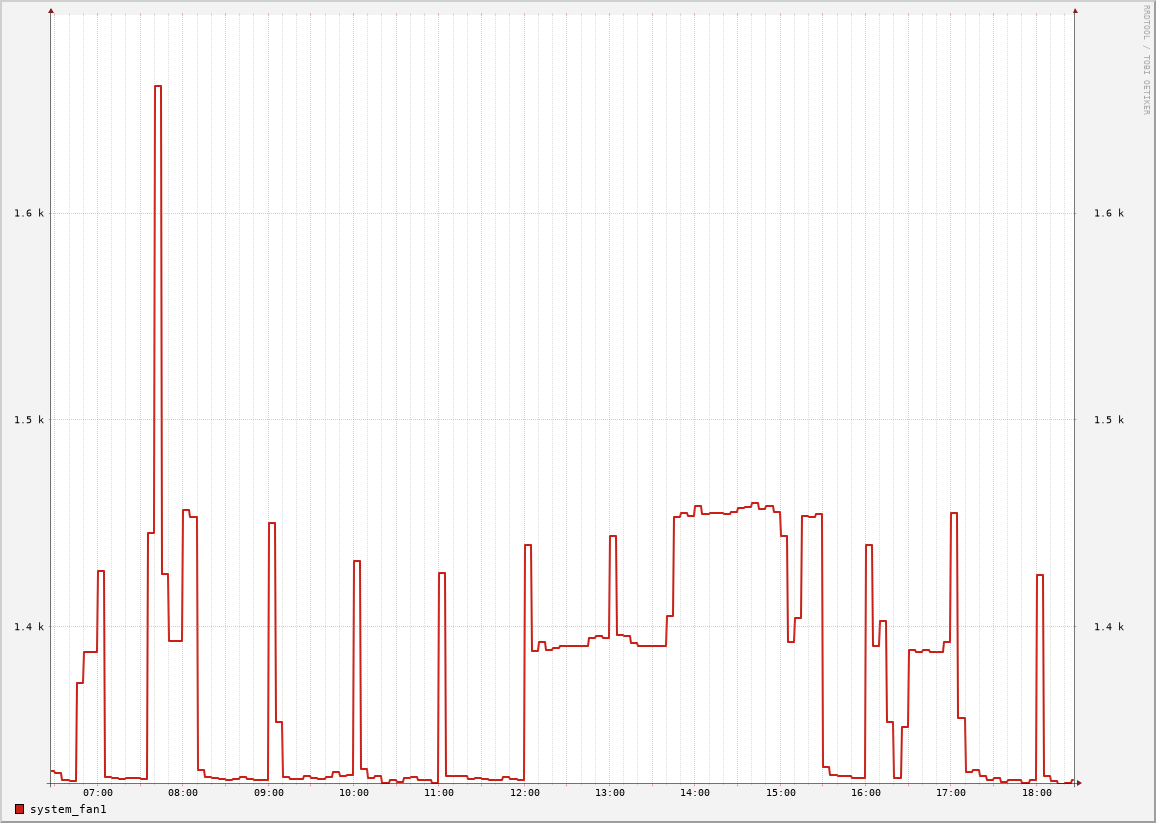
Task: Click the left 1.6 k axis label
Action: coord(29,213)
